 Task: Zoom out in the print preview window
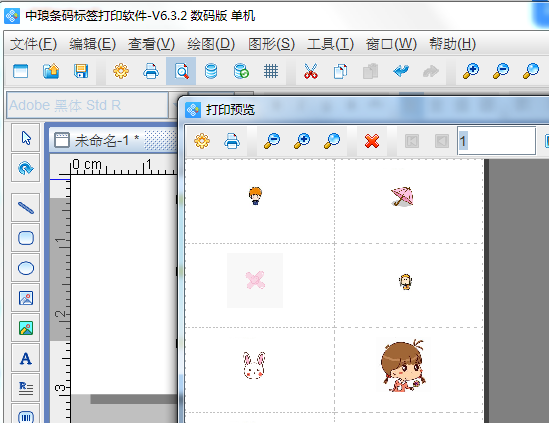pyautogui.click(x=272, y=141)
